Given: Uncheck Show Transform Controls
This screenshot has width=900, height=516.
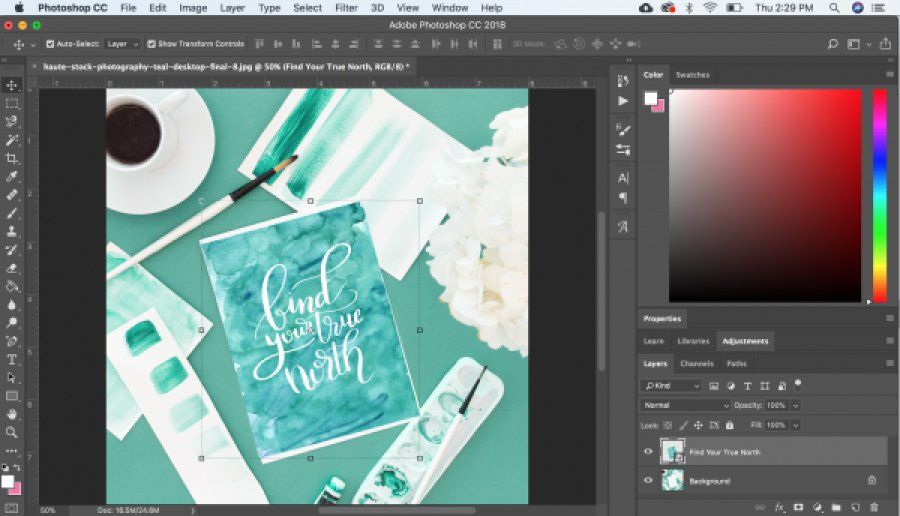Looking at the screenshot, I should tap(152, 44).
